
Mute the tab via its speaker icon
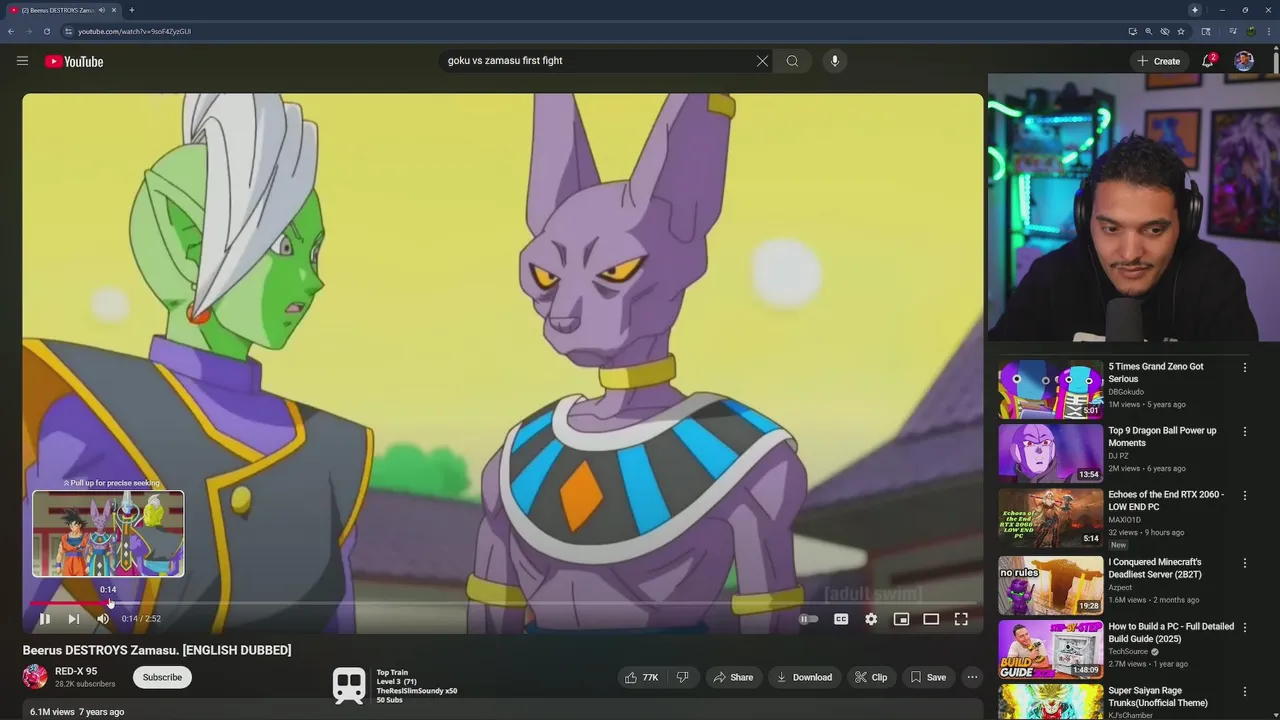coord(101,10)
